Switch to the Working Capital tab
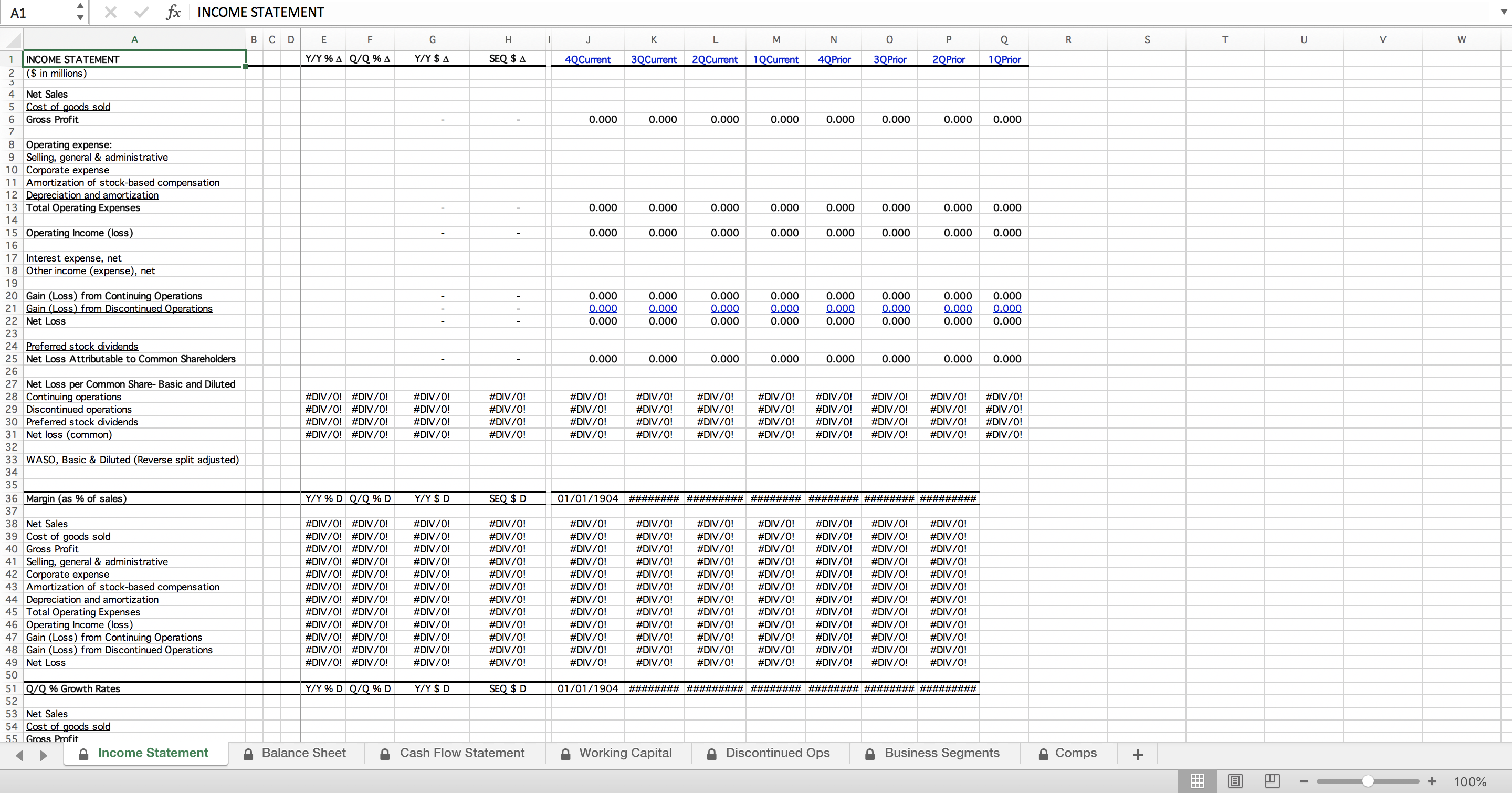 point(617,753)
